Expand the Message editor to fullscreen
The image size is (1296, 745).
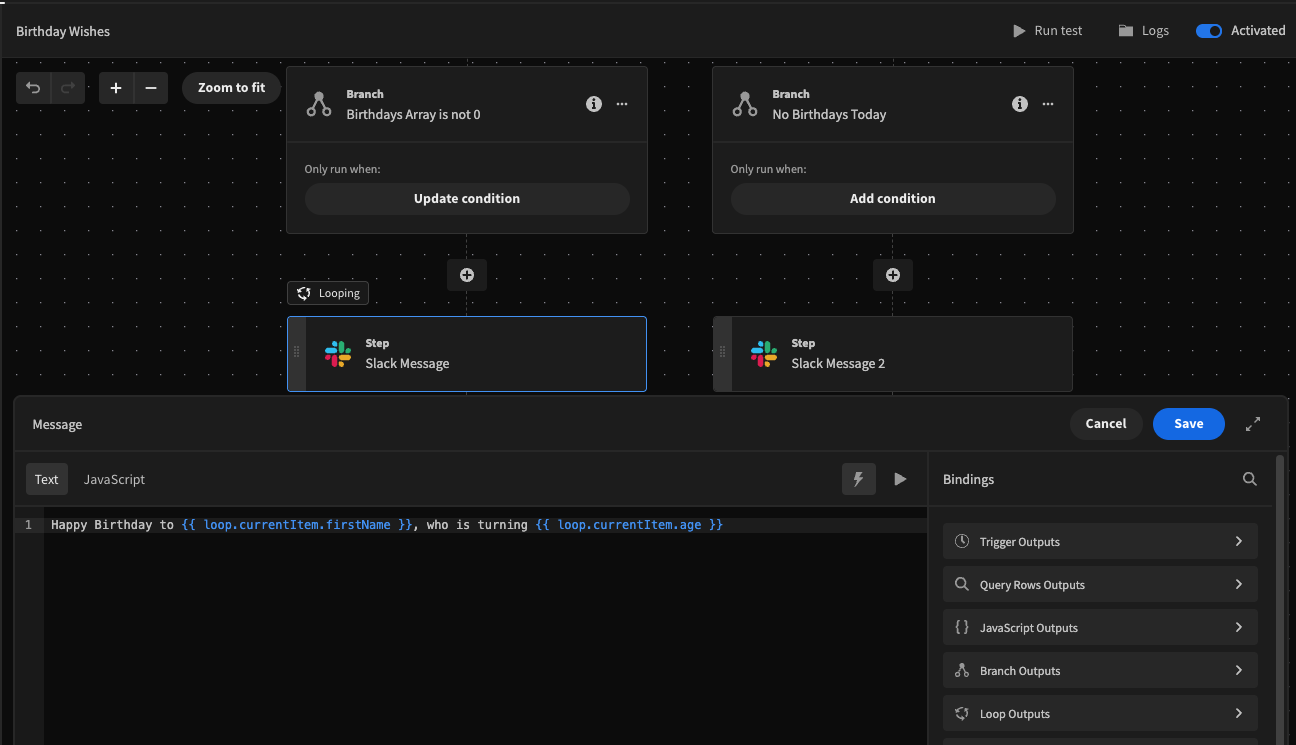coord(1253,424)
